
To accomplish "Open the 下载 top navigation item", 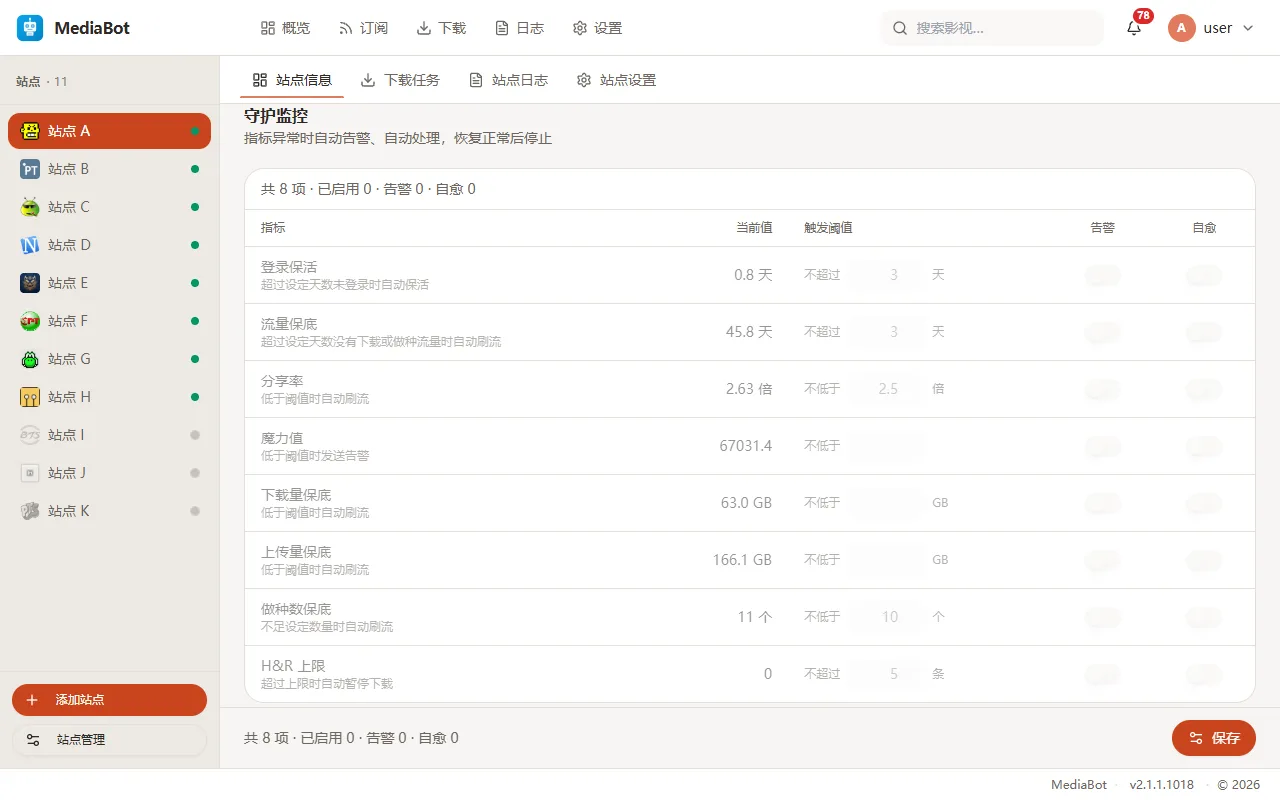I will [441, 28].
